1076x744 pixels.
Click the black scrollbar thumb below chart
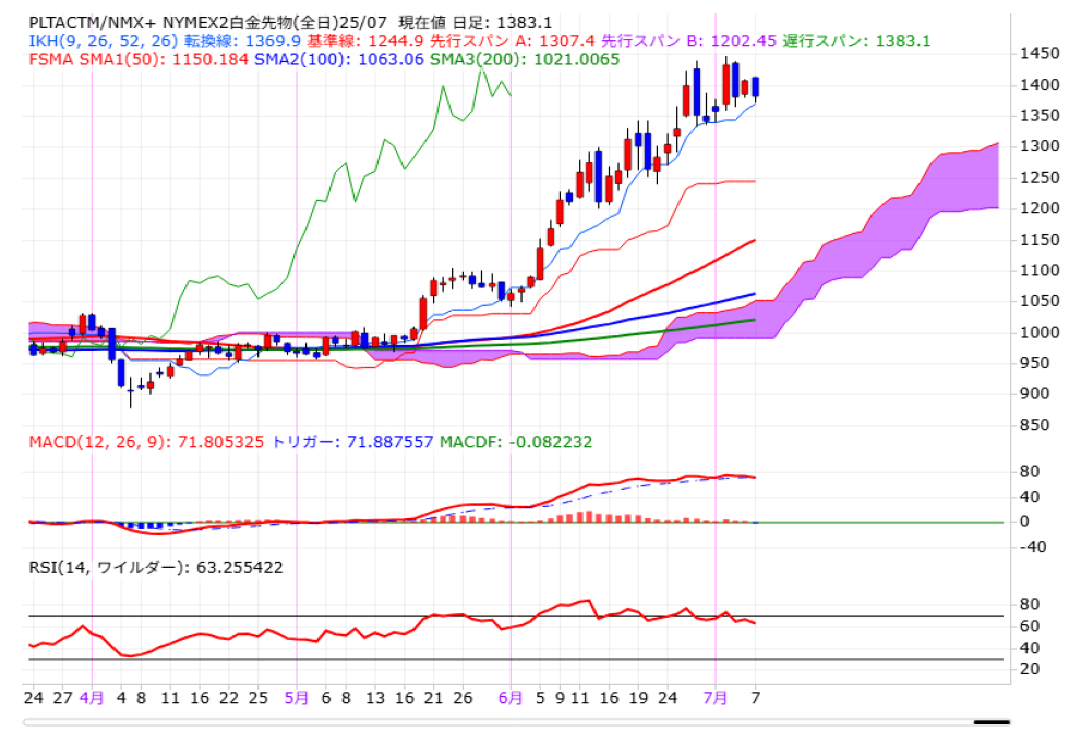coord(992,722)
